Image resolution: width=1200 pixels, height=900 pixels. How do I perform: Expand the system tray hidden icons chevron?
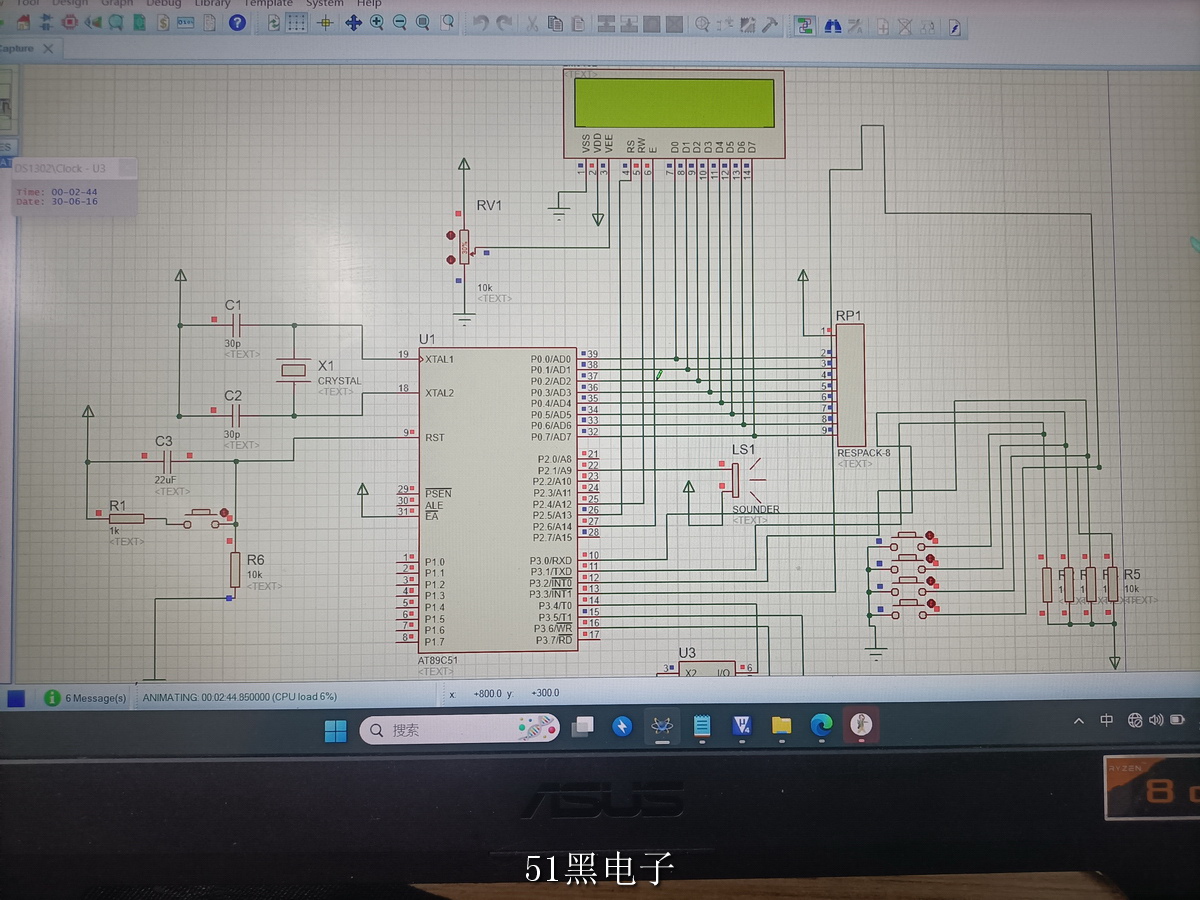pos(1079,721)
